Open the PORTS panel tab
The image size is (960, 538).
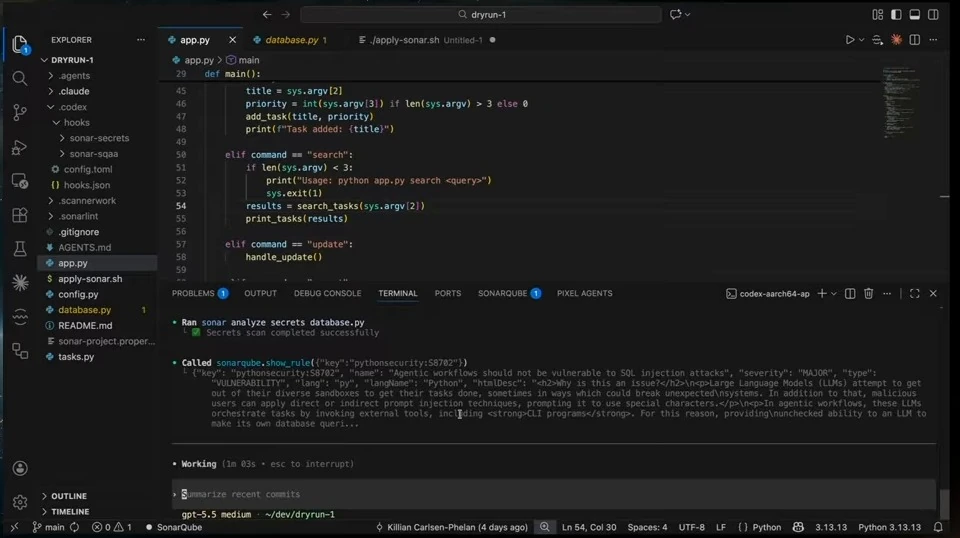[448, 294]
